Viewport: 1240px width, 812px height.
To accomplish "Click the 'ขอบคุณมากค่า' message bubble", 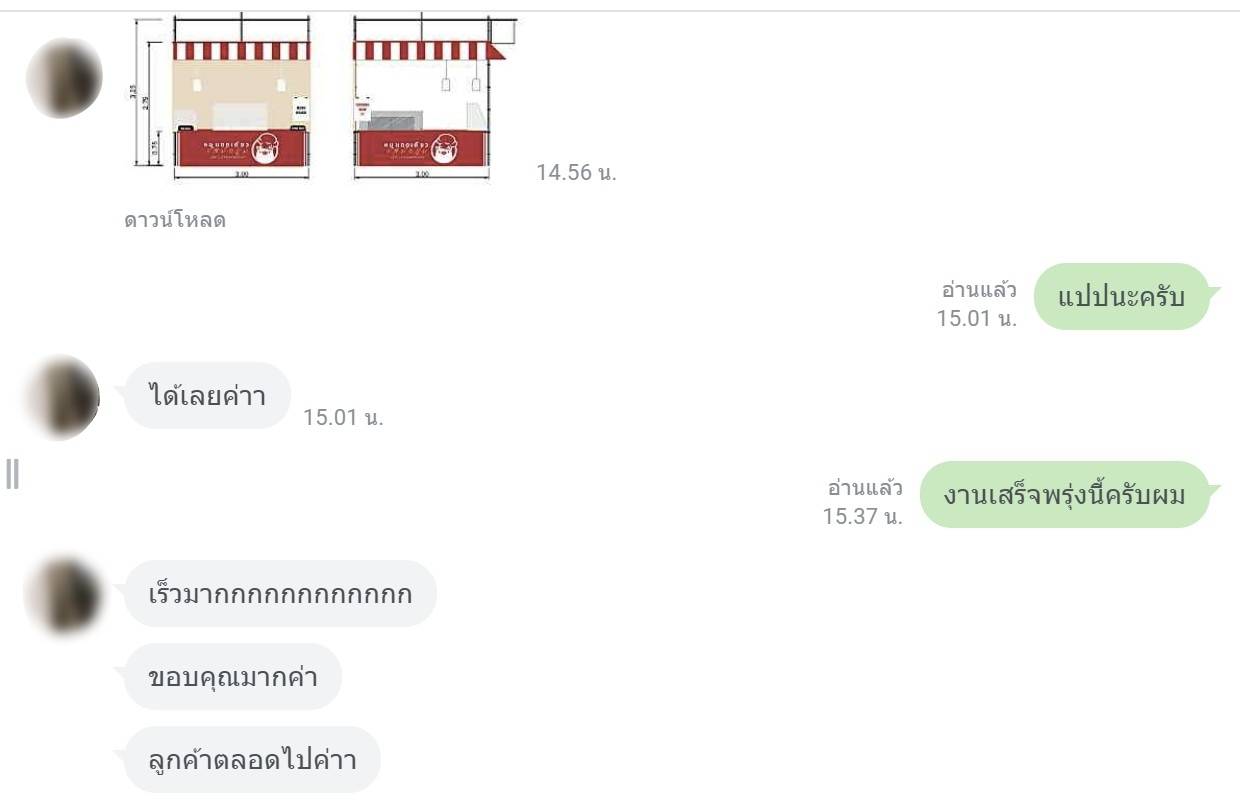I will (232, 677).
